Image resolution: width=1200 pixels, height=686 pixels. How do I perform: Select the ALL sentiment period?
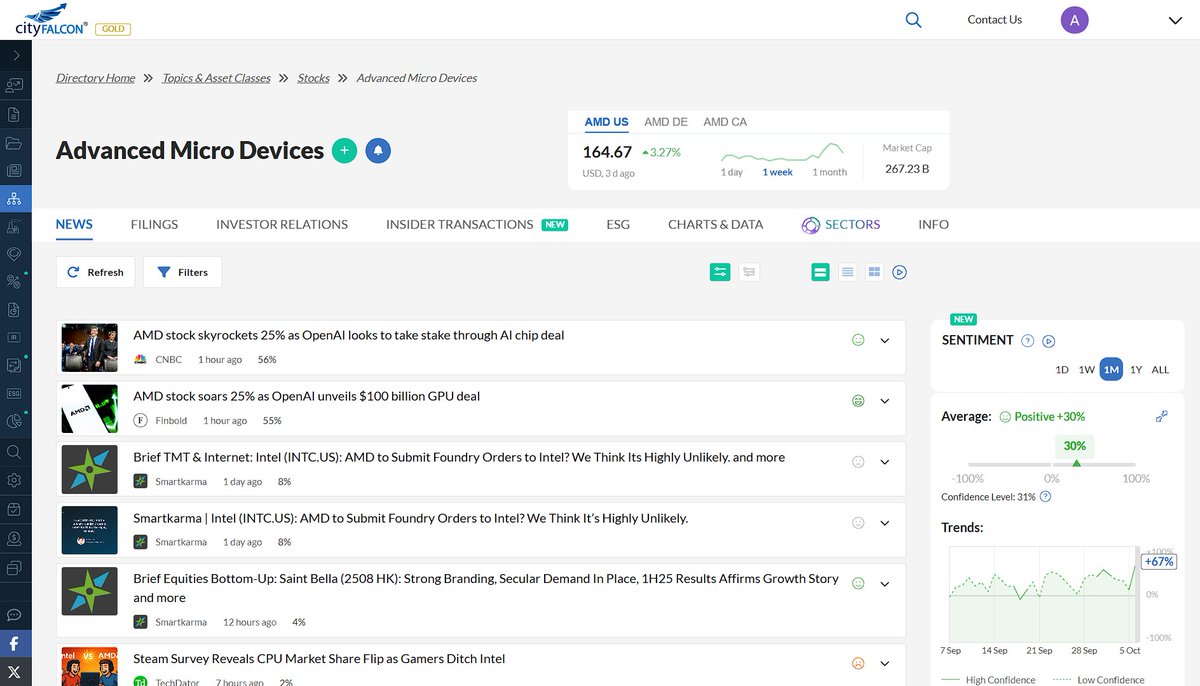click(x=1160, y=370)
